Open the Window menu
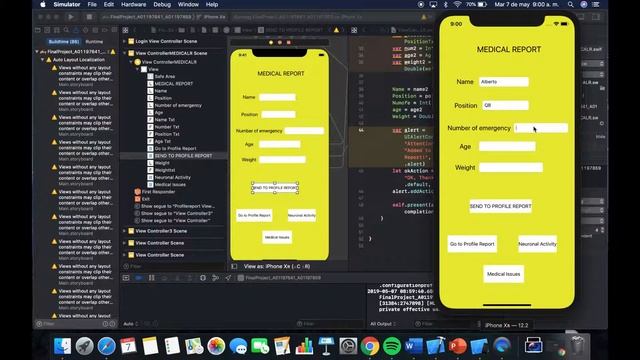 (x=188, y=4)
